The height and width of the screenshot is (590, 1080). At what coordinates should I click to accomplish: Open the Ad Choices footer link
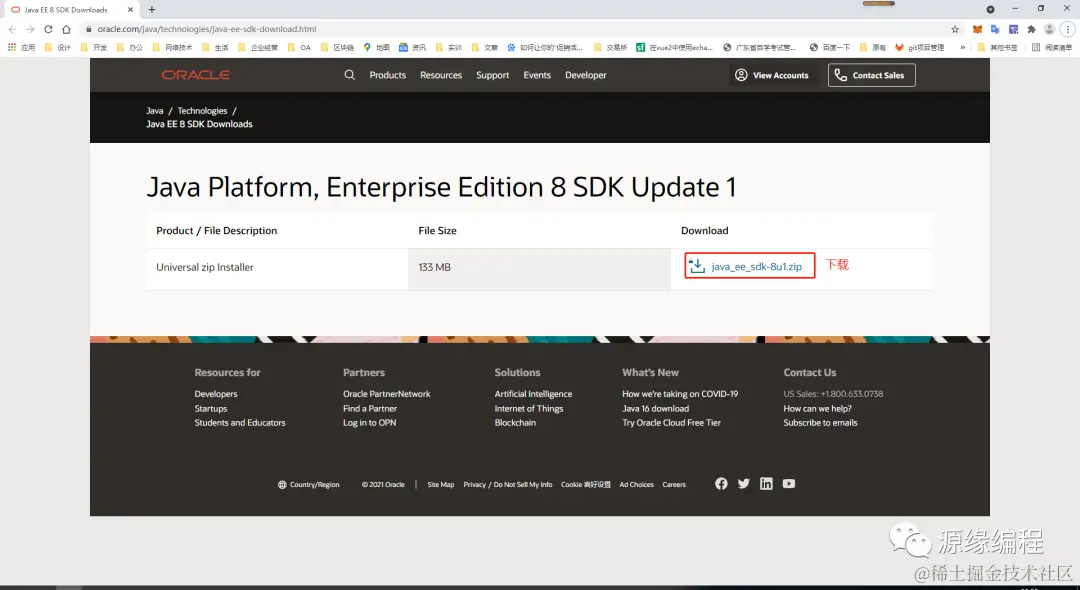tap(636, 485)
